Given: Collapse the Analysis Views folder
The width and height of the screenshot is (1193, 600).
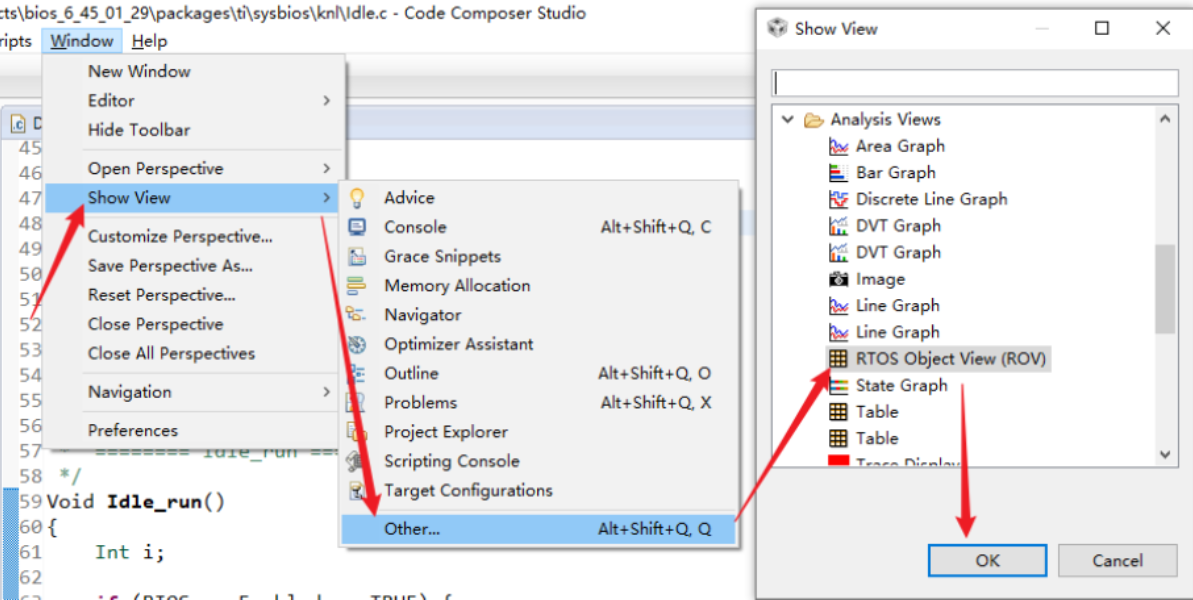Looking at the screenshot, I should click(788, 119).
